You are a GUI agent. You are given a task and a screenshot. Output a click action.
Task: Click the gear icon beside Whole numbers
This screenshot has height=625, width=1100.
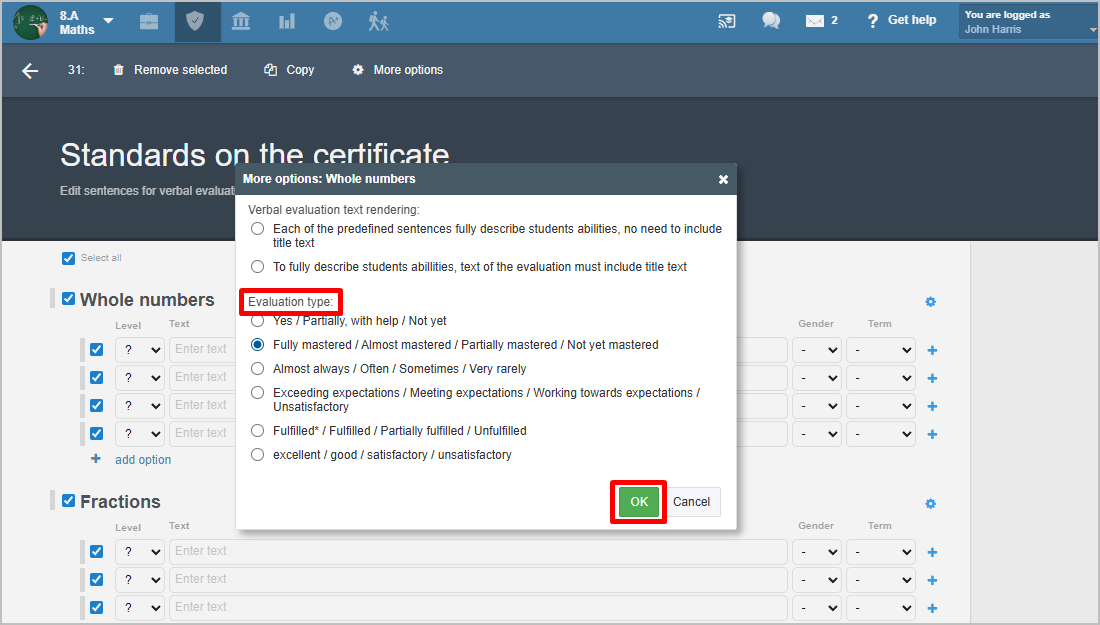pyautogui.click(x=930, y=301)
